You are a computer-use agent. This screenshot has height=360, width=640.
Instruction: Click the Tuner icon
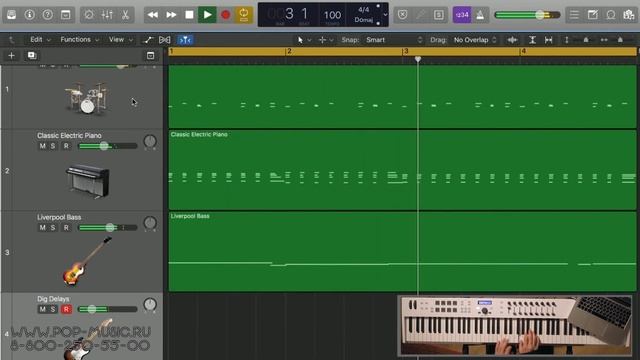420,15
